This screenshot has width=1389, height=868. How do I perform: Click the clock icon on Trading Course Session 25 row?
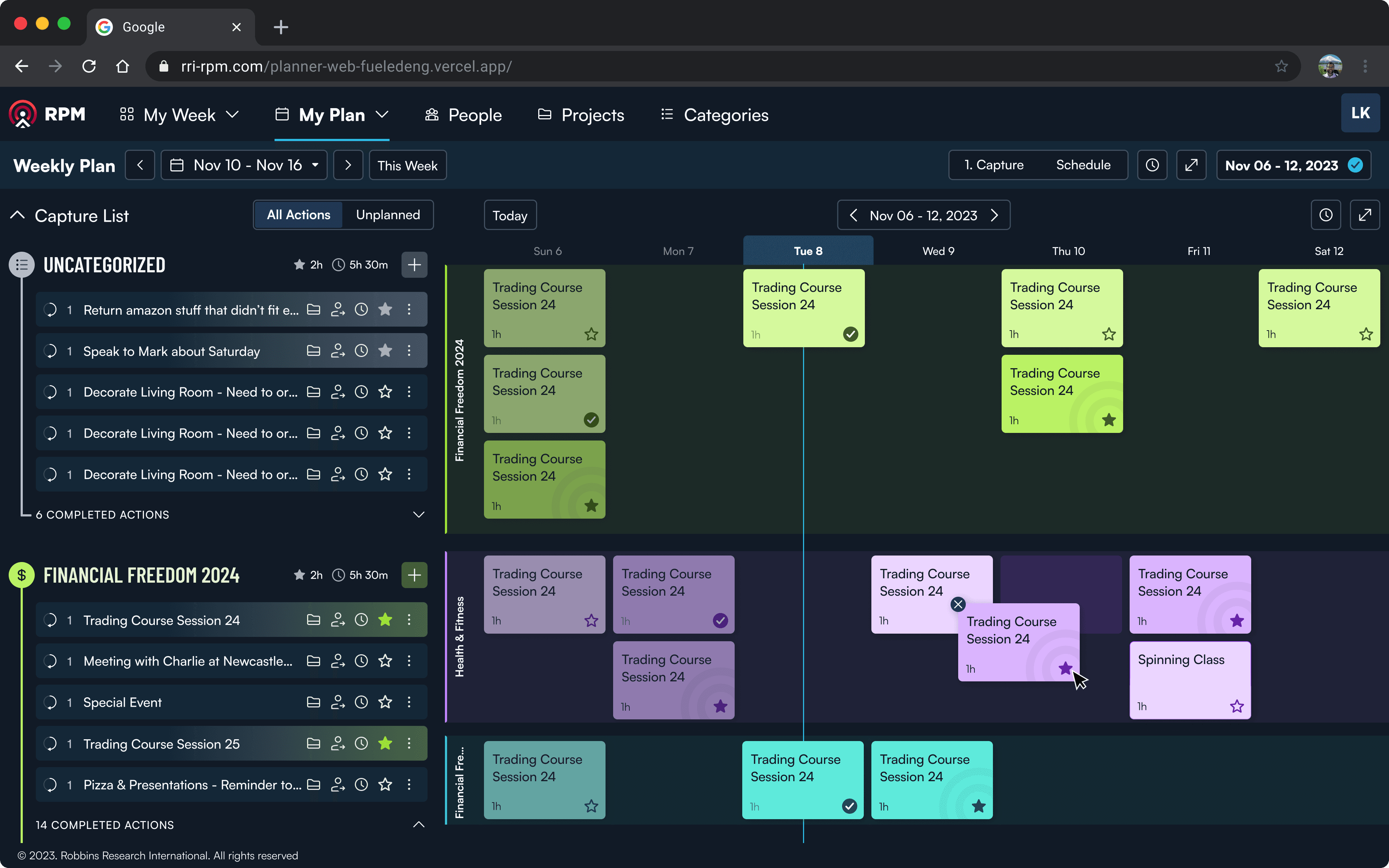pyautogui.click(x=361, y=744)
